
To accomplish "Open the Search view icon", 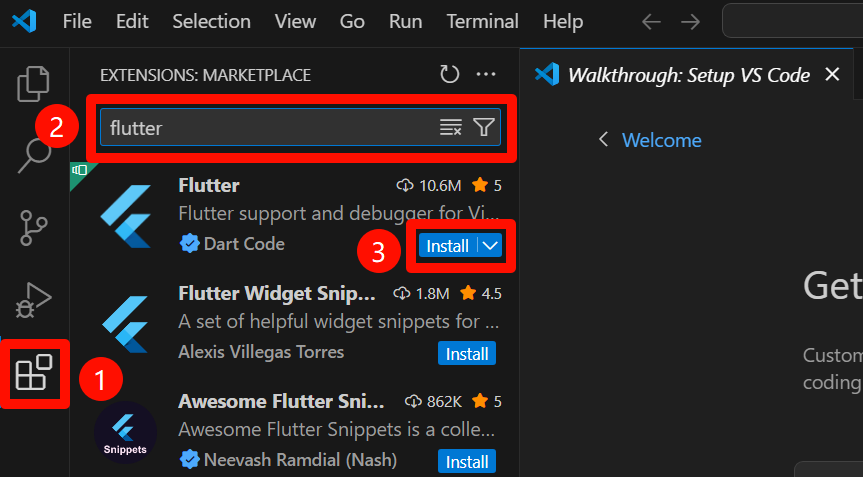I will pyautogui.click(x=34, y=155).
